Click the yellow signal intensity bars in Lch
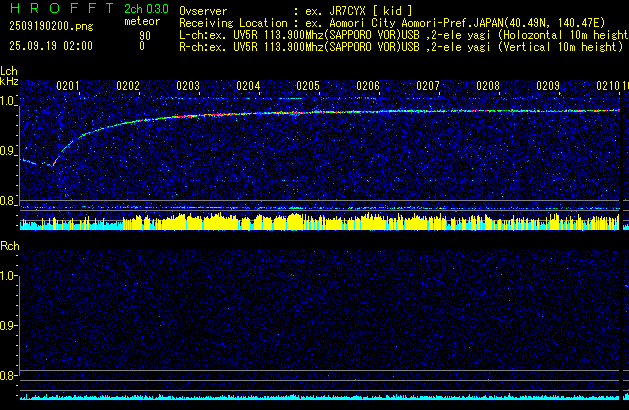Screen dimensions: 629x410 300,221
